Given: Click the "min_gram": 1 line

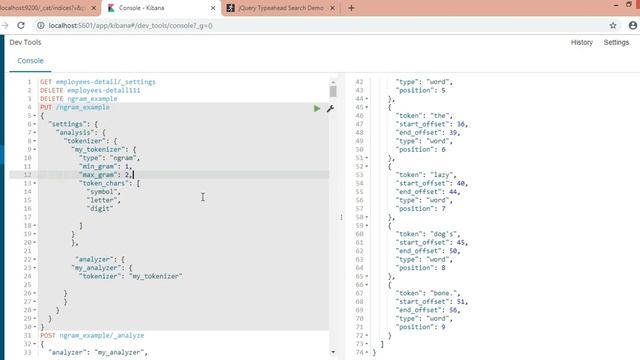Looking at the screenshot, I should (106, 167).
